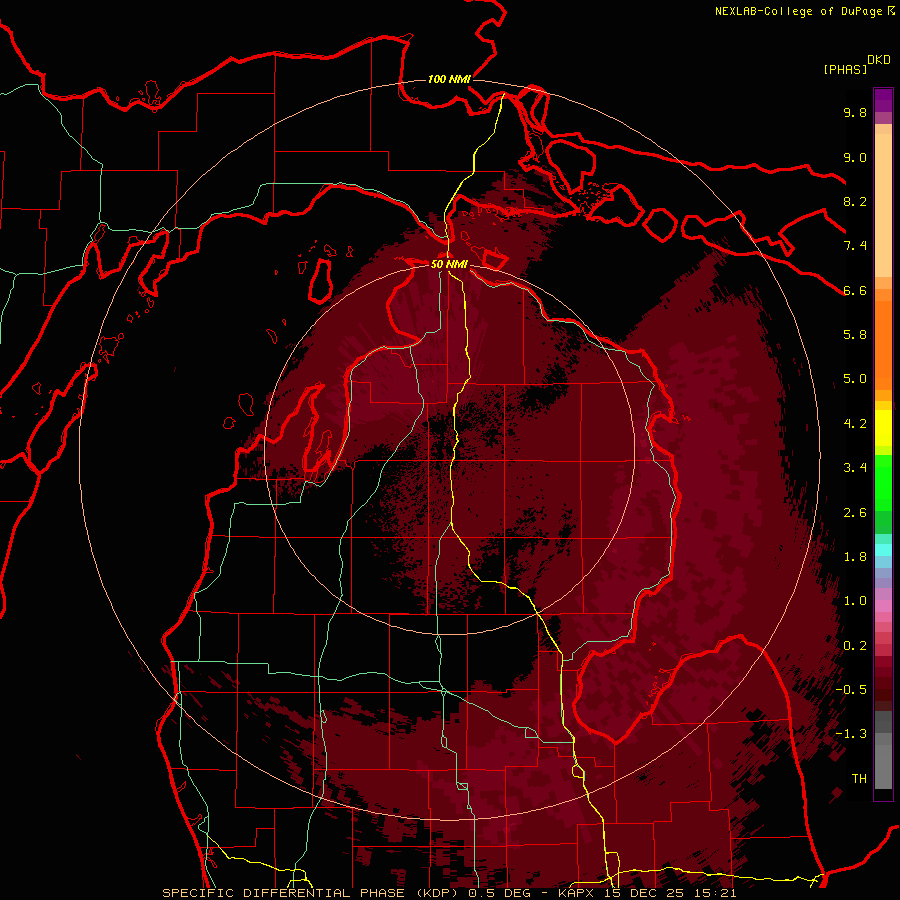Screen dimensions: 900x900
Task: Click the yellow segment of color bar
Action: tap(883, 428)
